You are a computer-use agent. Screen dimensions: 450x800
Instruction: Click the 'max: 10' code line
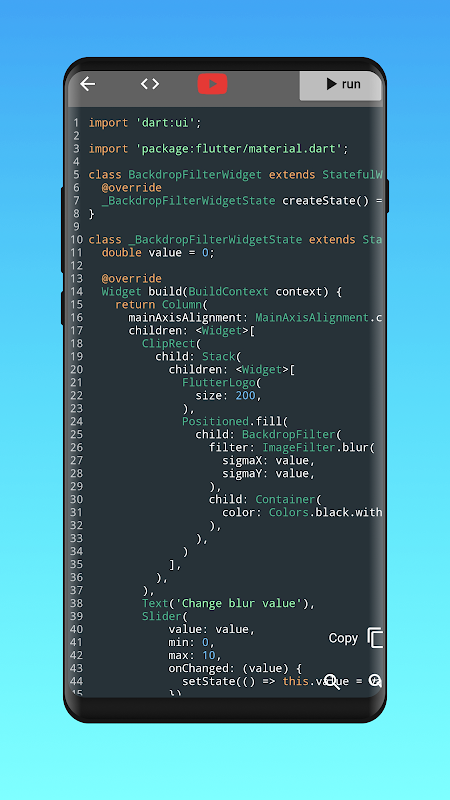pyautogui.click(x=195, y=655)
